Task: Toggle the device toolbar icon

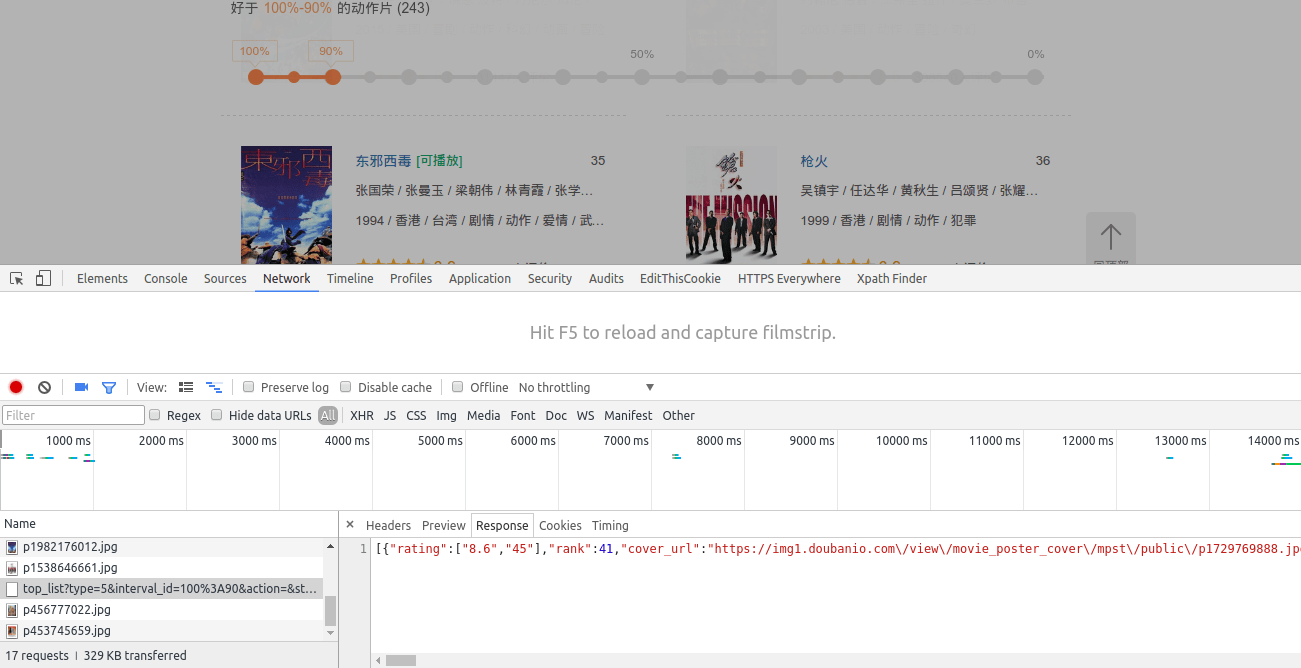Action: click(x=43, y=279)
